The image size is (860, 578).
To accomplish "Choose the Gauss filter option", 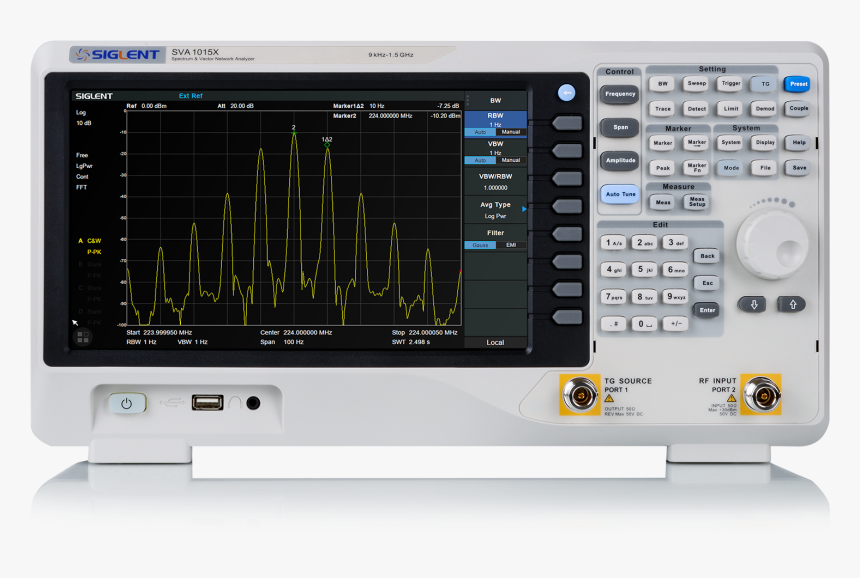I will [480, 245].
